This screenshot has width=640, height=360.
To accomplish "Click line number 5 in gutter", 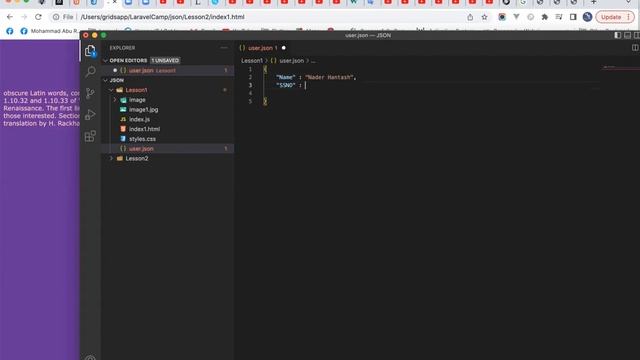I will click(250, 102).
